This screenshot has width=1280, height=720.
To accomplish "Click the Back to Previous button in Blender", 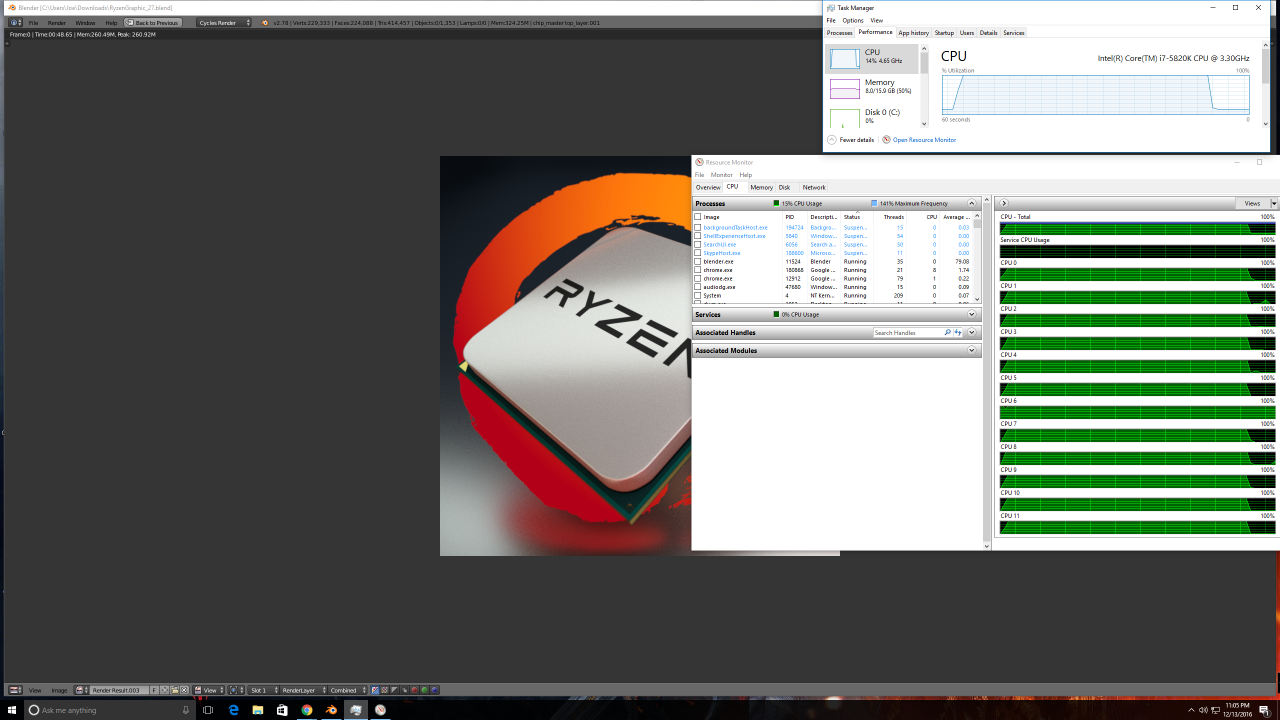I will pos(153,22).
